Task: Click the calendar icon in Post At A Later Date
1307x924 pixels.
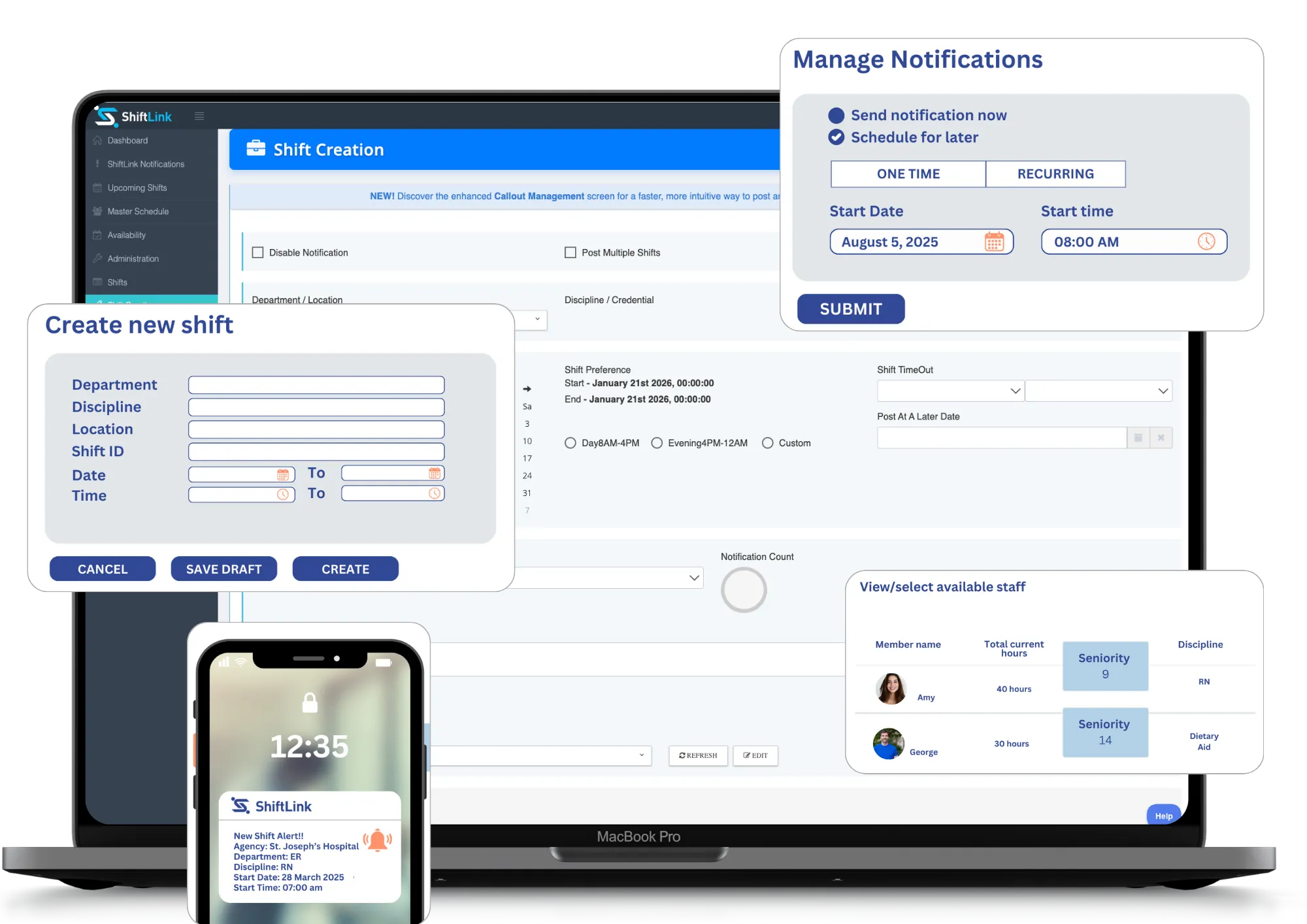Action: point(1138,438)
